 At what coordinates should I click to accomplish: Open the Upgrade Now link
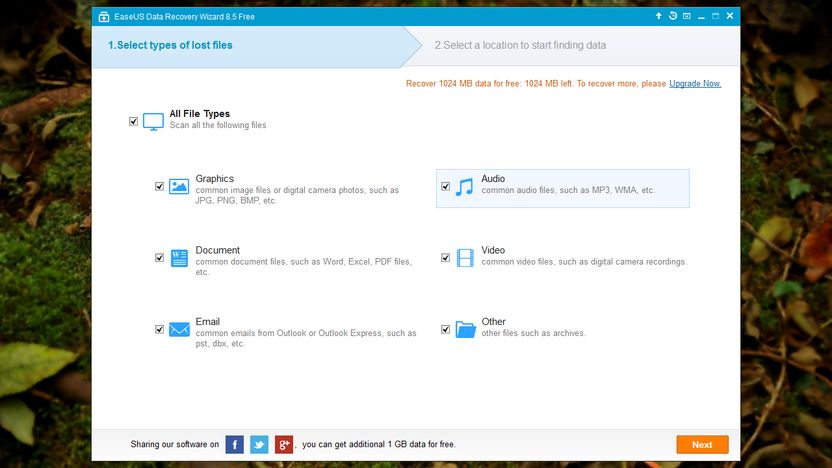[x=695, y=83]
